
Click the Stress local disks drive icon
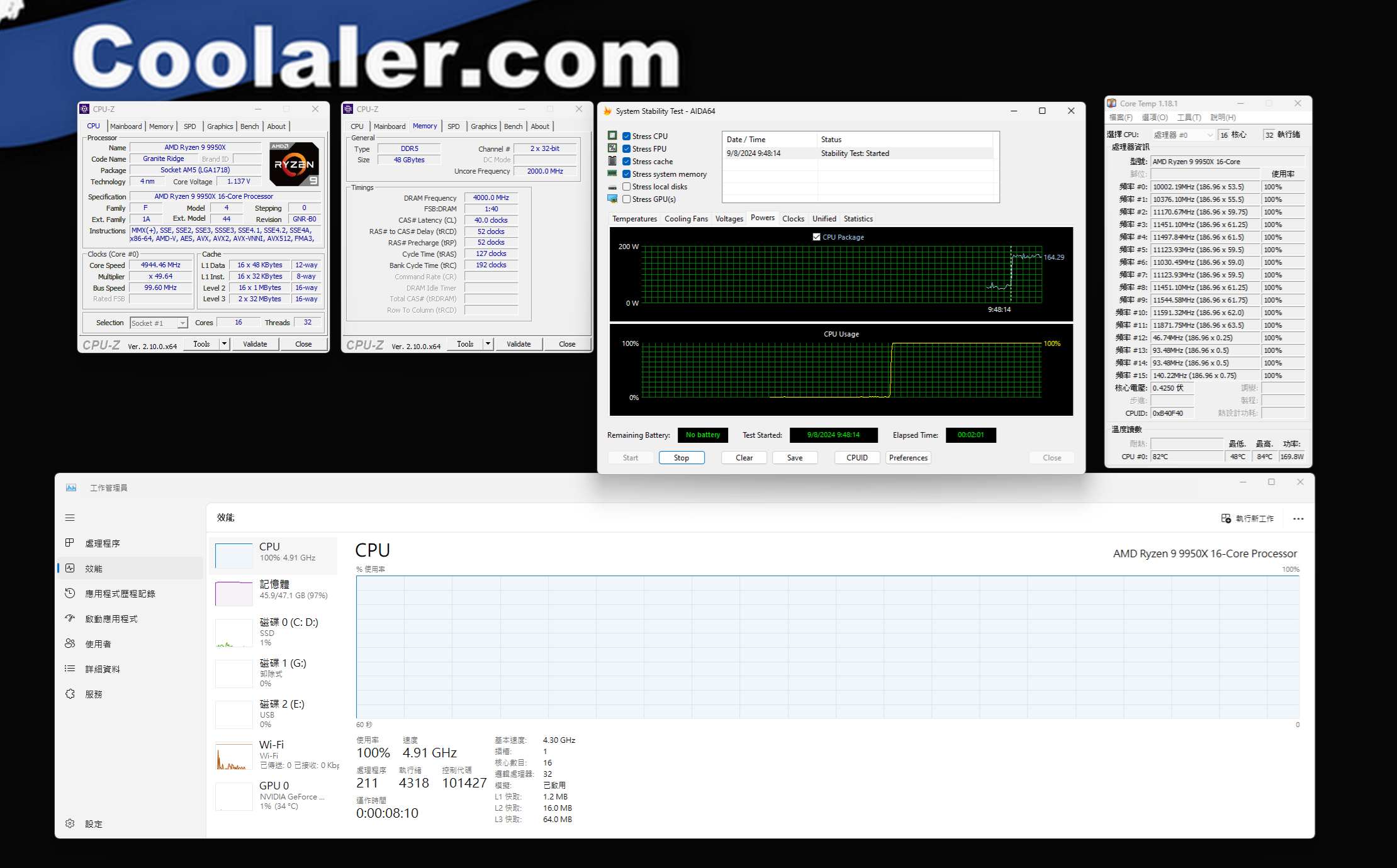click(612, 187)
